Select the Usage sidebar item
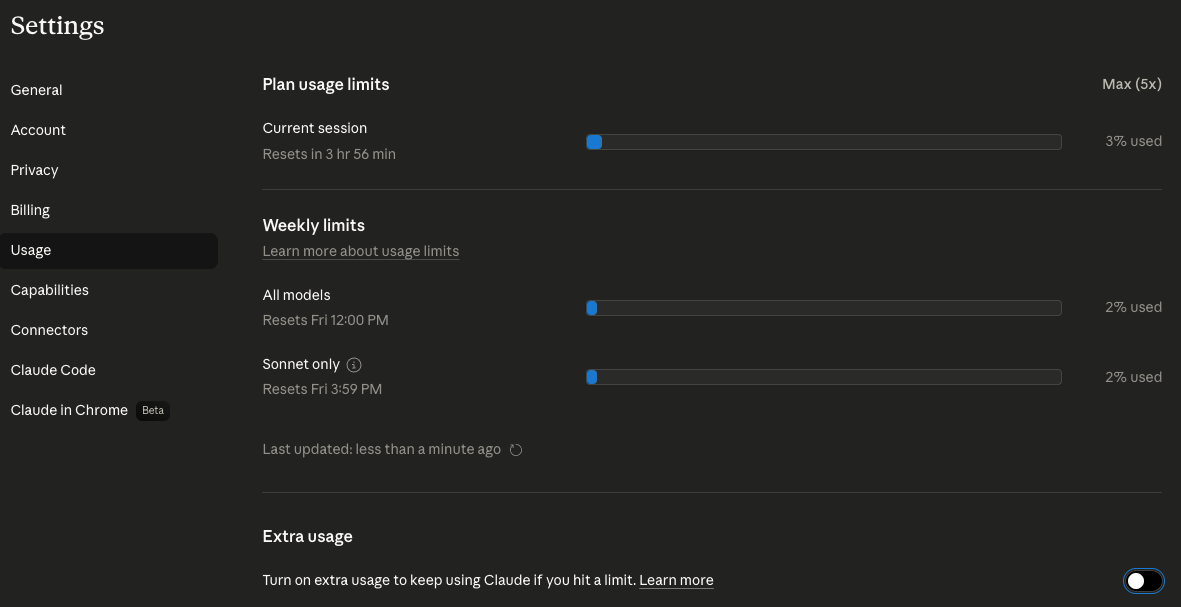The image size is (1181, 607). coord(109,251)
